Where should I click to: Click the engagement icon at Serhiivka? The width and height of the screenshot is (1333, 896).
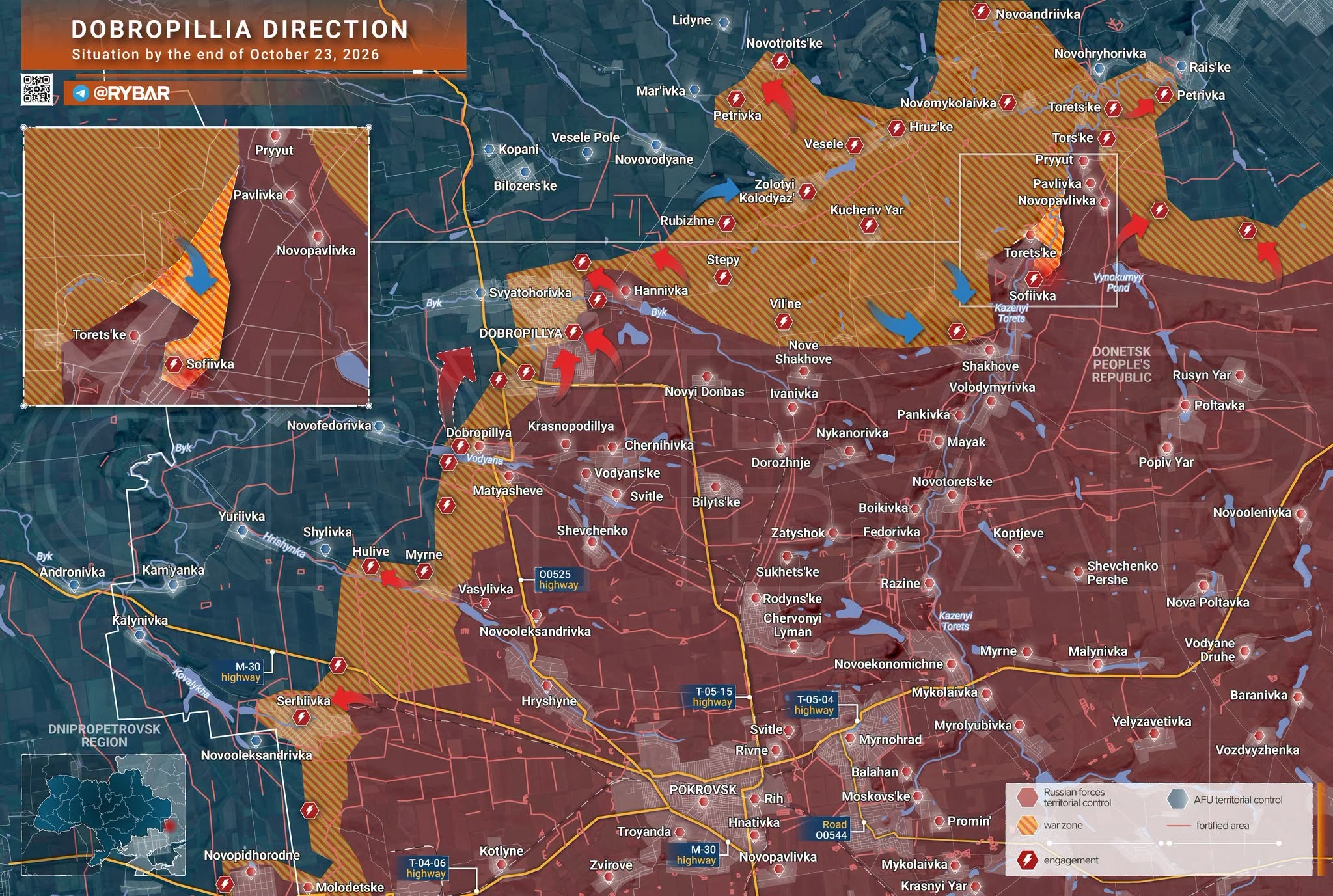pyautogui.click(x=301, y=718)
